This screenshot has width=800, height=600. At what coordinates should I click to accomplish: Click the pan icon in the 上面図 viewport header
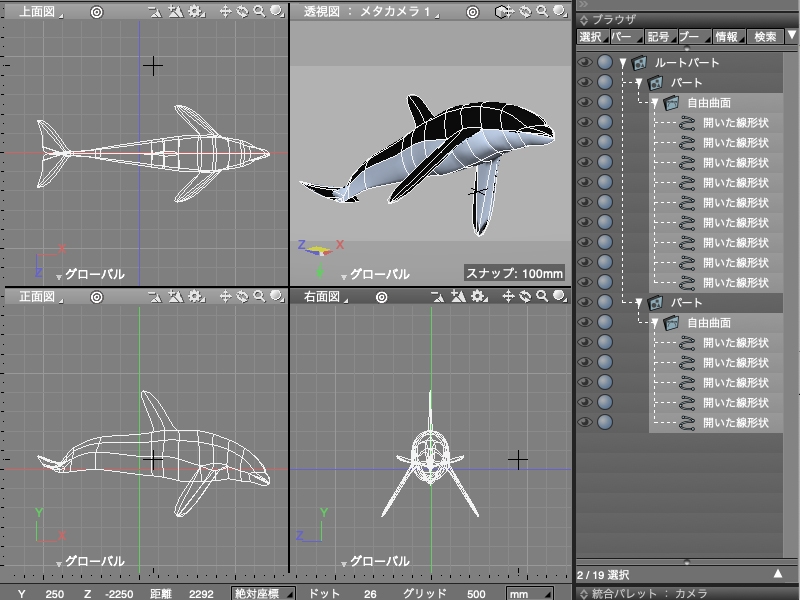[226, 12]
